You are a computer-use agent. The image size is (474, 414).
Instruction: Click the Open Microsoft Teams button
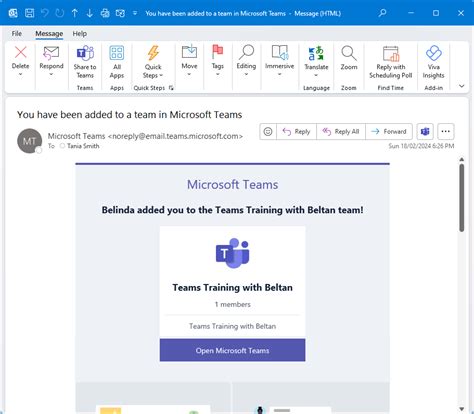[232, 350]
